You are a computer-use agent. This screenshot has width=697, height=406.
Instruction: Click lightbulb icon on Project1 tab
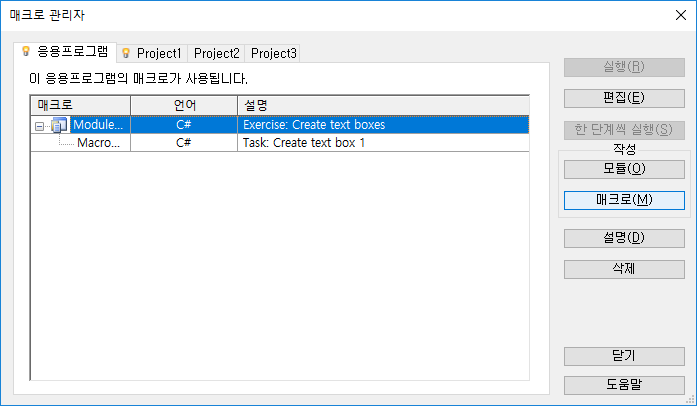click(126, 53)
